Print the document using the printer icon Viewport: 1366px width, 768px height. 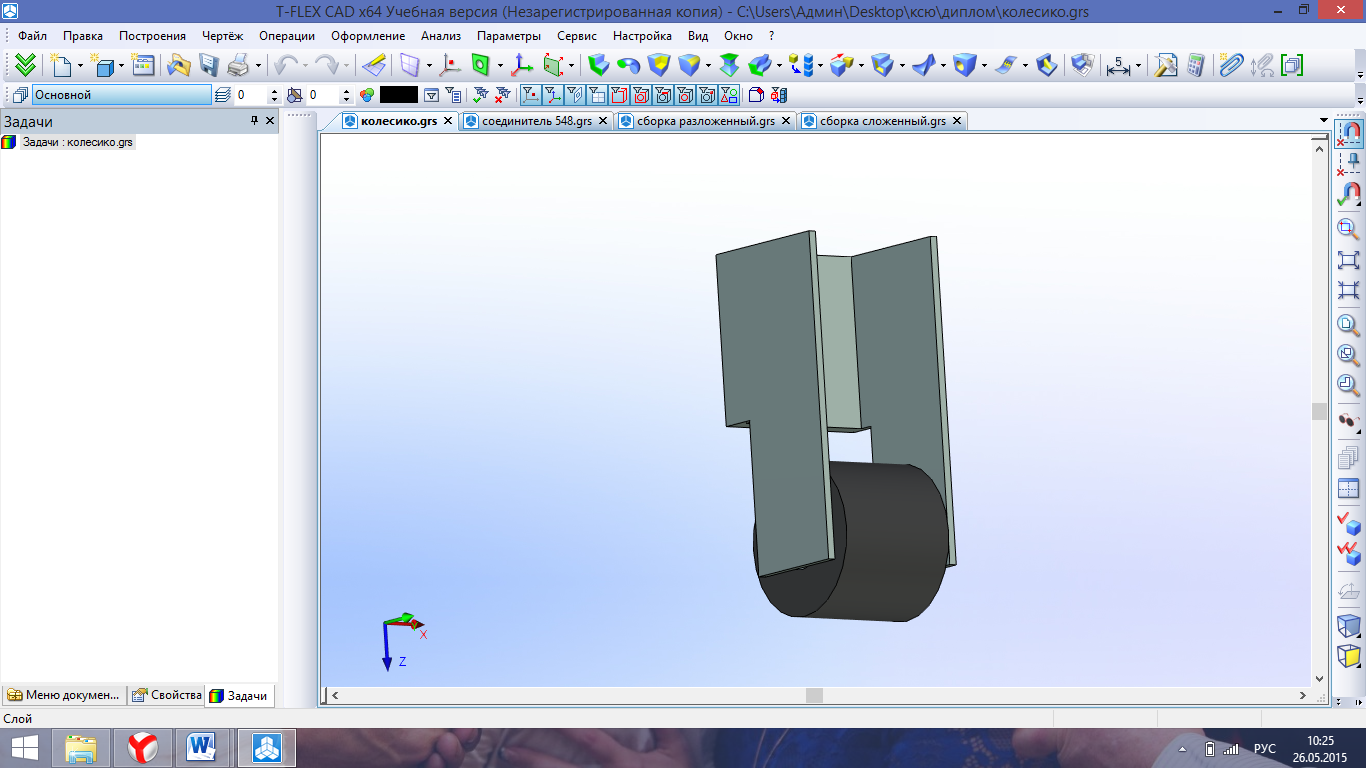click(238, 65)
